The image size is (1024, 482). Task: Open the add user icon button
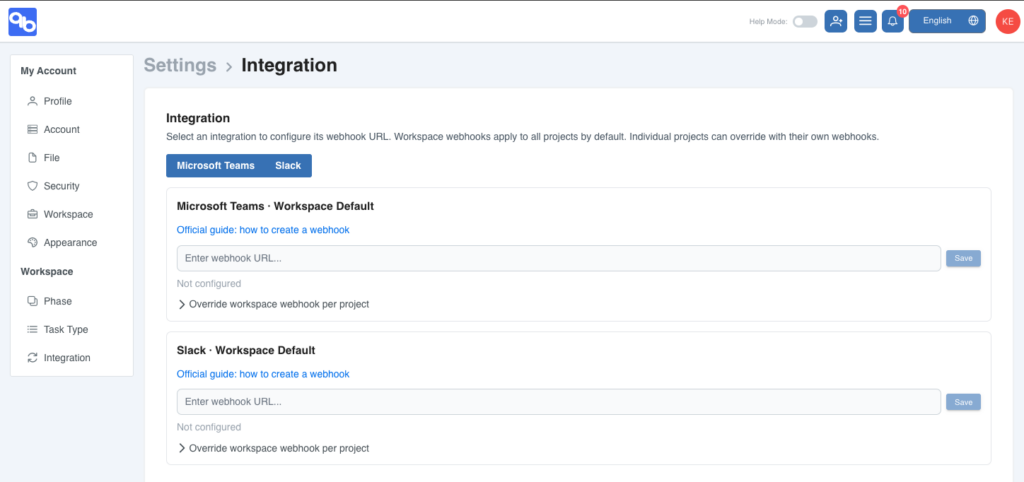[x=835, y=21]
